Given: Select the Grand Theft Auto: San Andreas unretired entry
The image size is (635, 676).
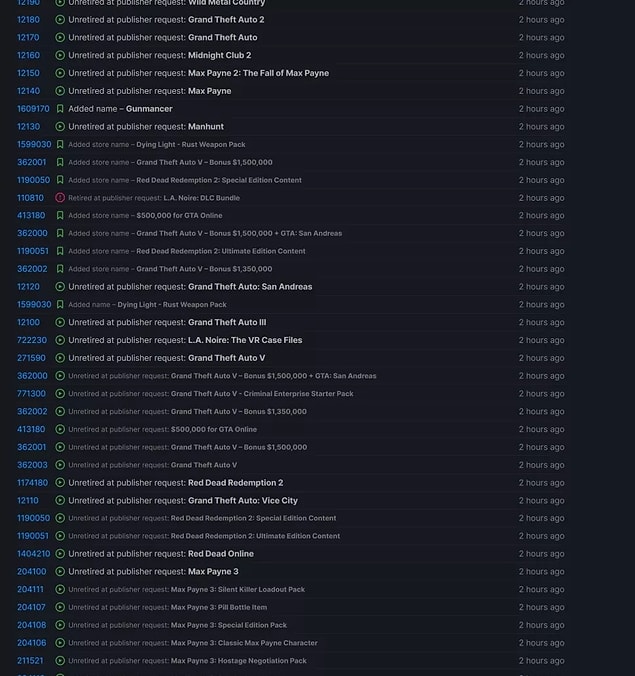Looking at the screenshot, I should point(250,287).
